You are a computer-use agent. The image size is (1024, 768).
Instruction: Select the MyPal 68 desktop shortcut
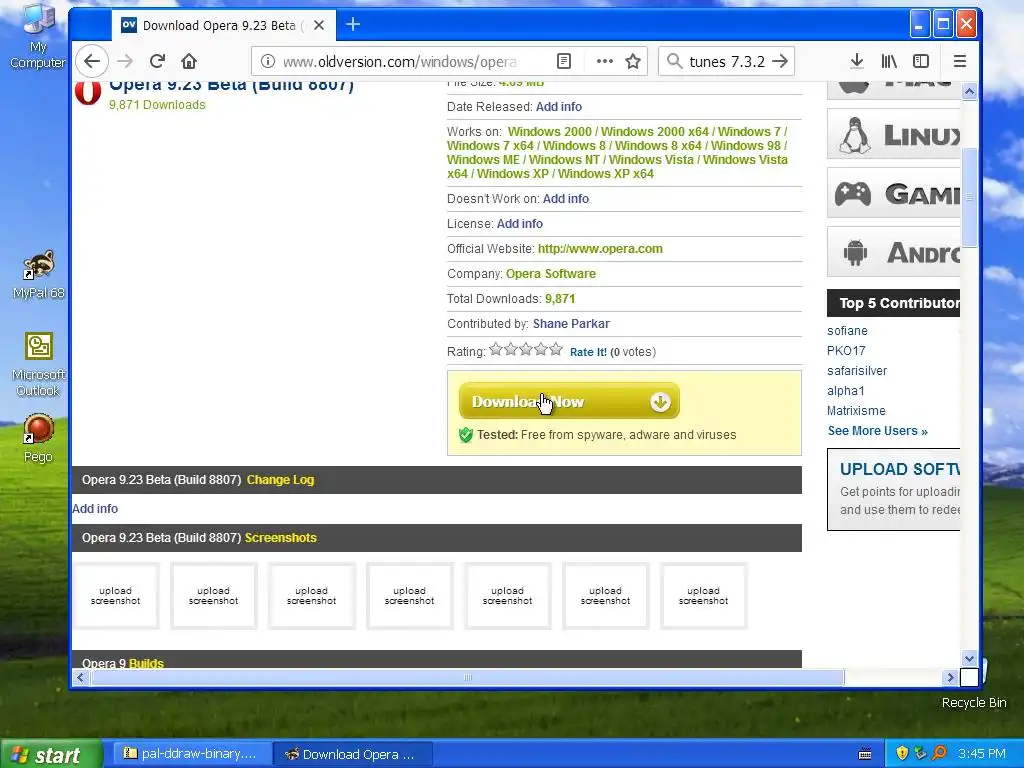(x=38, y=275)
